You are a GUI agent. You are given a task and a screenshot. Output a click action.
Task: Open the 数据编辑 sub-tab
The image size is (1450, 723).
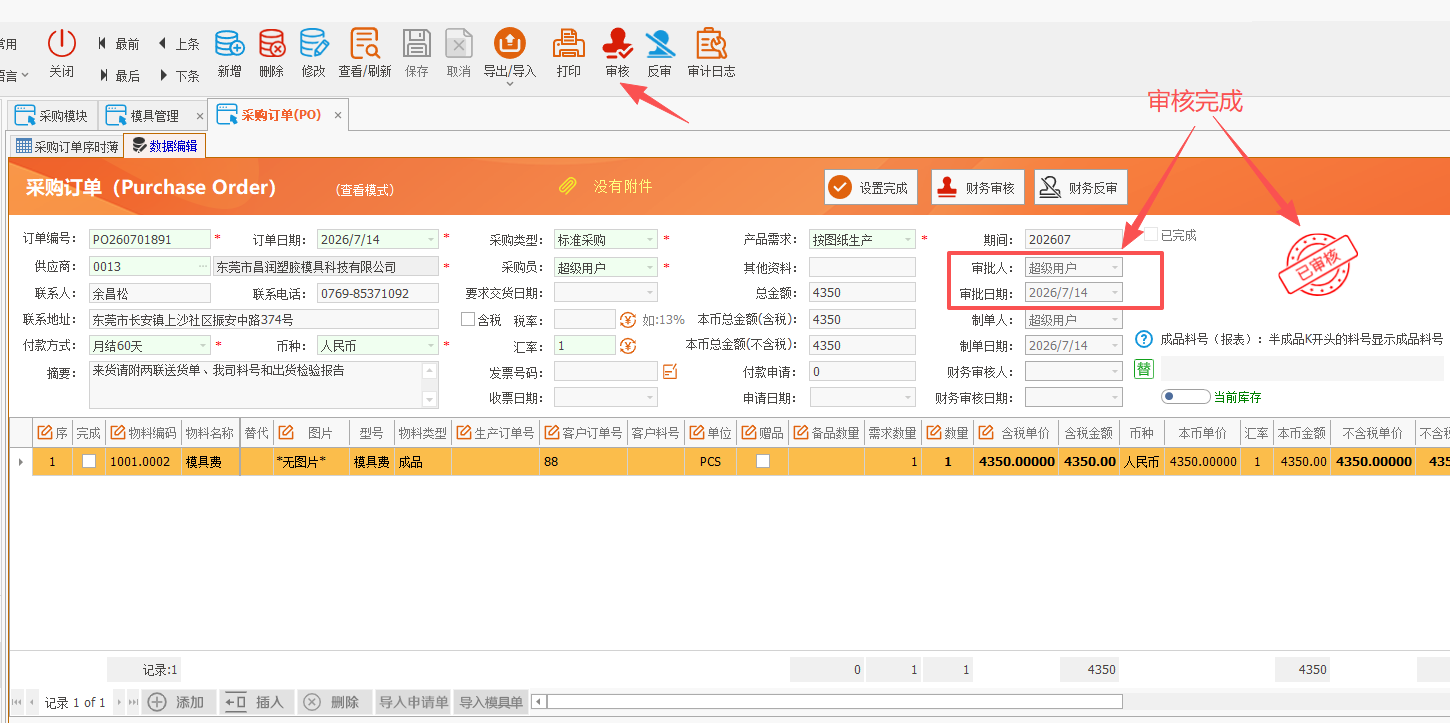pyautogui.click(x=165, y=146)
